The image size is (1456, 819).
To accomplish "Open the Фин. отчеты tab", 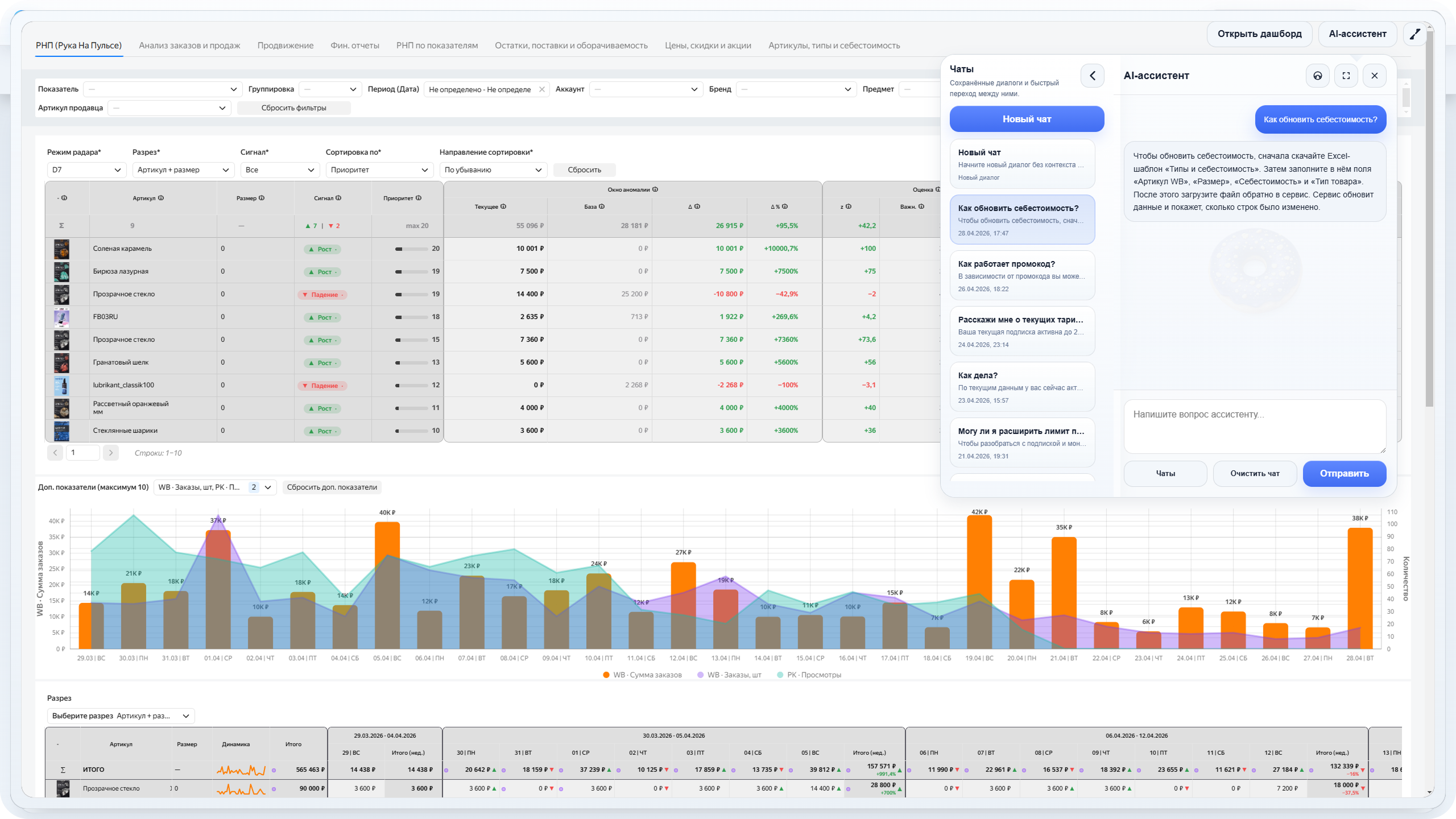I will 354,45.
